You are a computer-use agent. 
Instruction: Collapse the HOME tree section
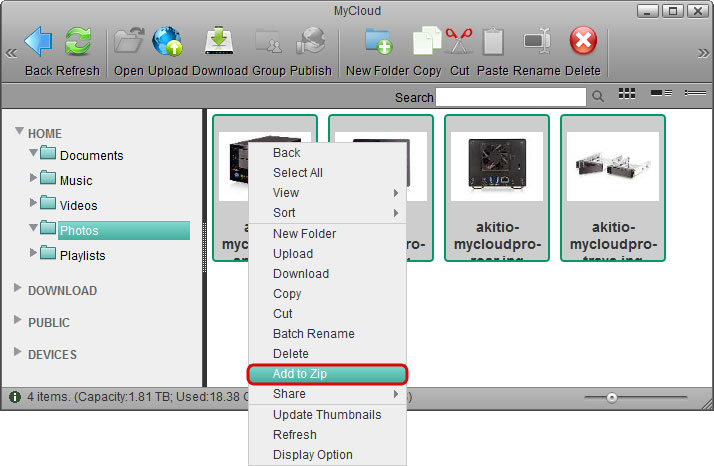tap(19, 132)
